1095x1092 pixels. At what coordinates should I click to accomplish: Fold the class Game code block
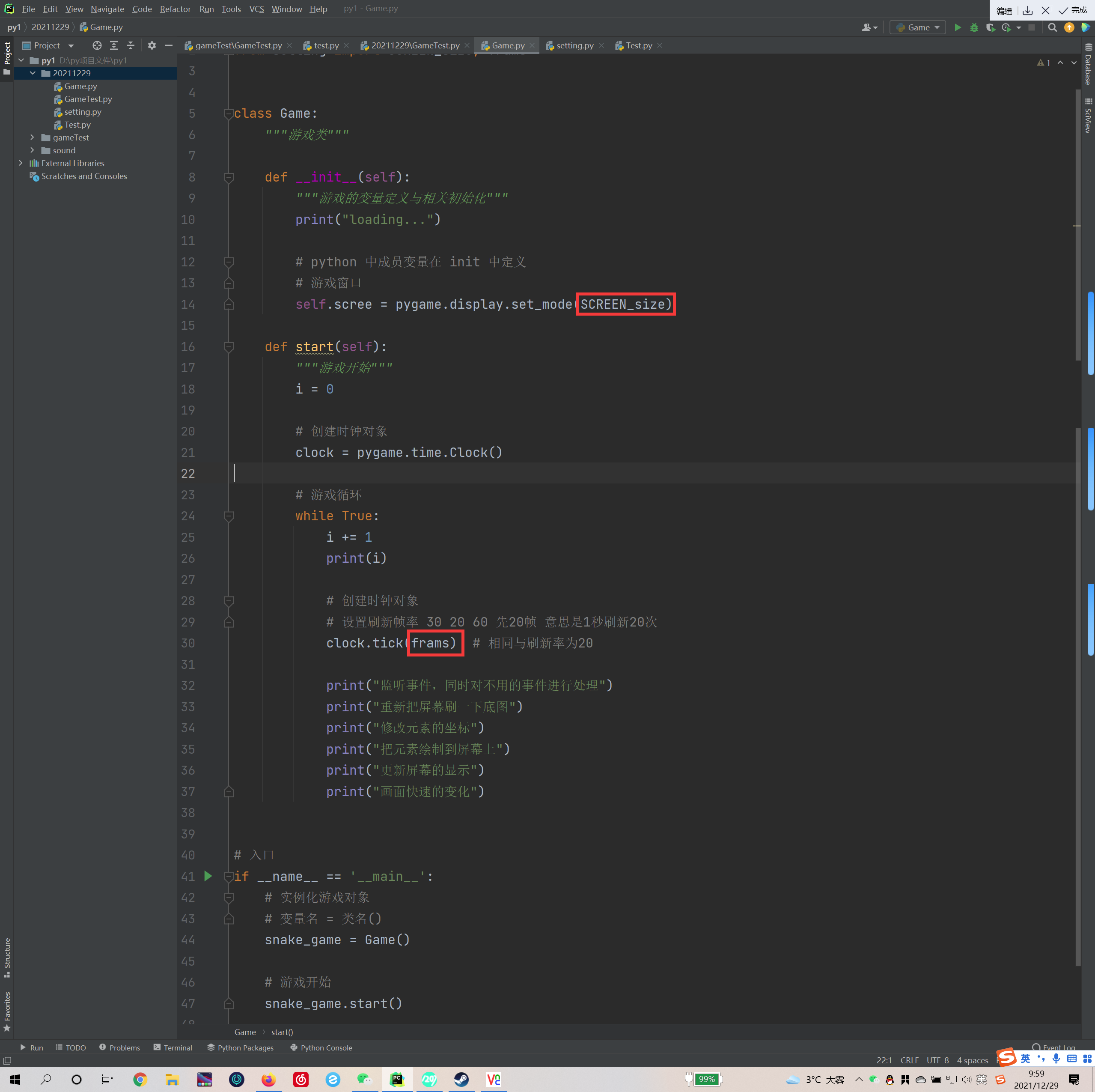click(x=229, y=113)
